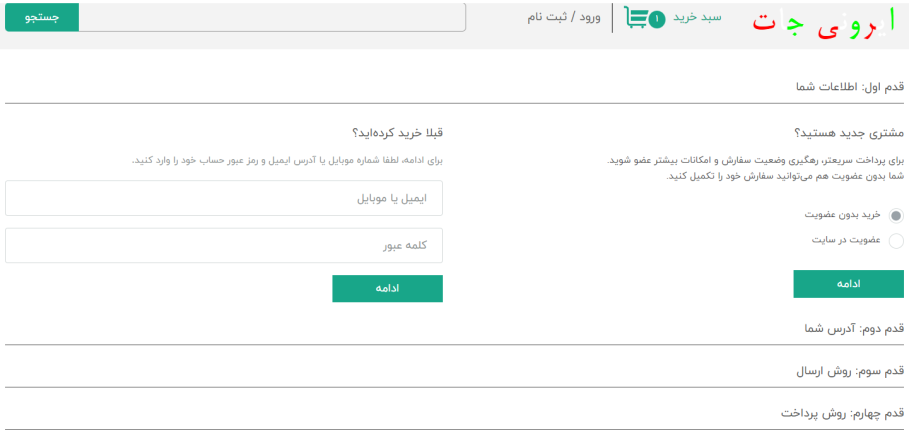This screenshot has height=431, width=909.
Task: Open the 'ورود / ثبت نام' link
Action: 565,17
